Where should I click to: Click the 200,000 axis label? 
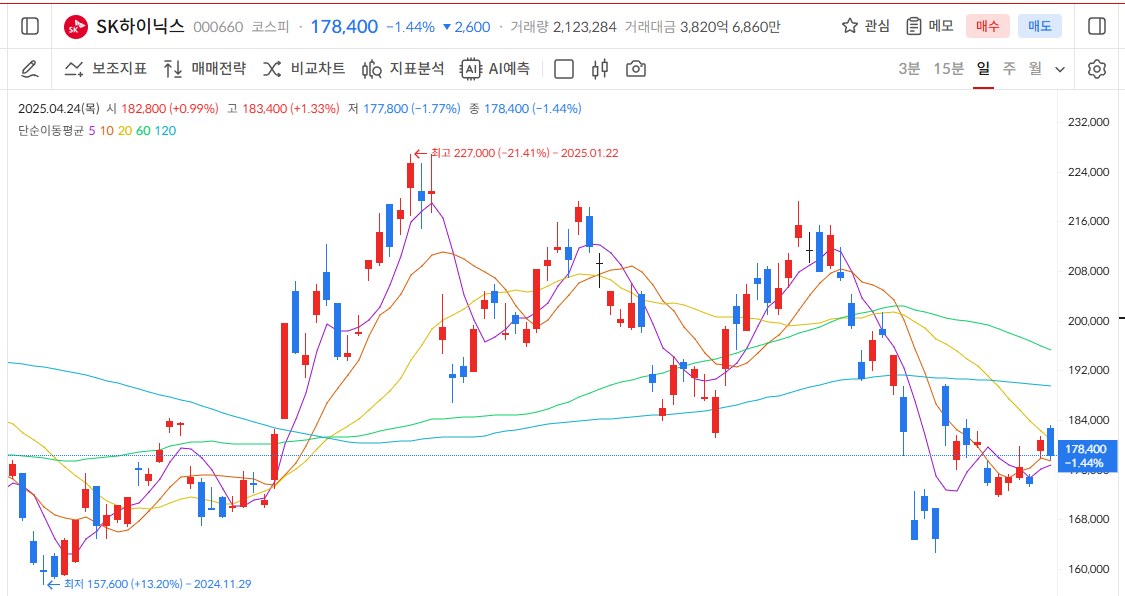[1088, 321]
